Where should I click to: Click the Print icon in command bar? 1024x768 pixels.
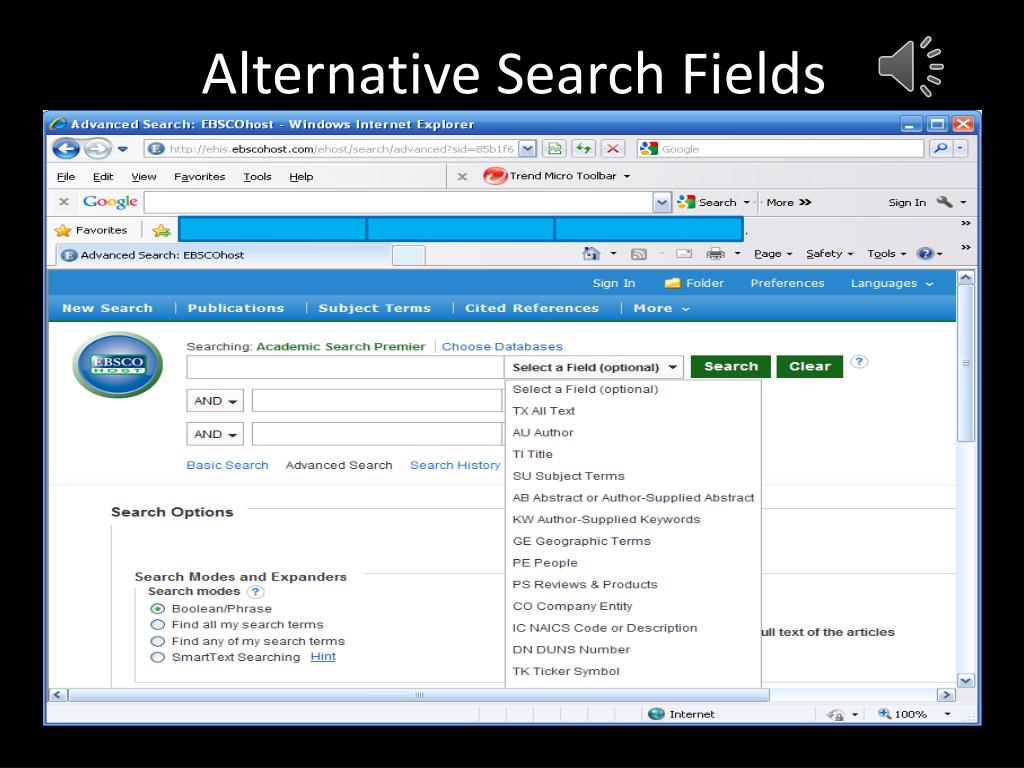(716, 253)
